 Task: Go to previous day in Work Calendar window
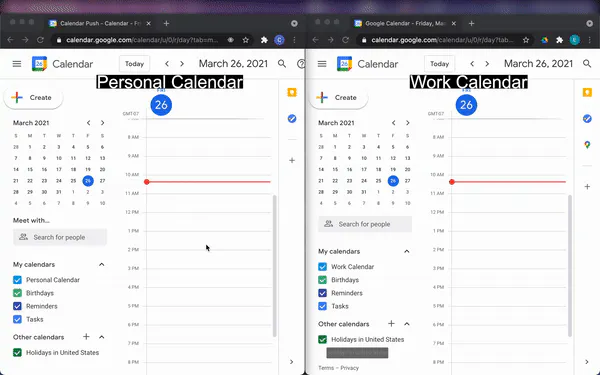click(x=472, y=64)
